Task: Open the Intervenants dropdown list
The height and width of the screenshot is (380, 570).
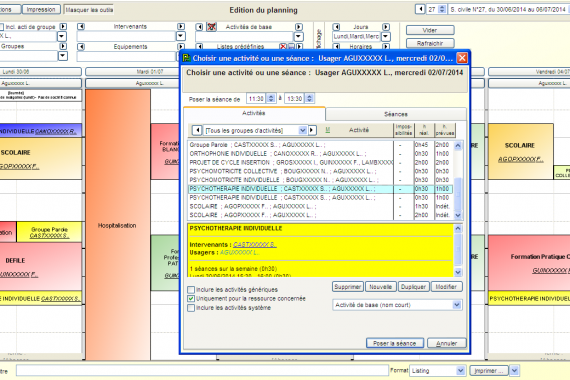Action: point(180,36)
